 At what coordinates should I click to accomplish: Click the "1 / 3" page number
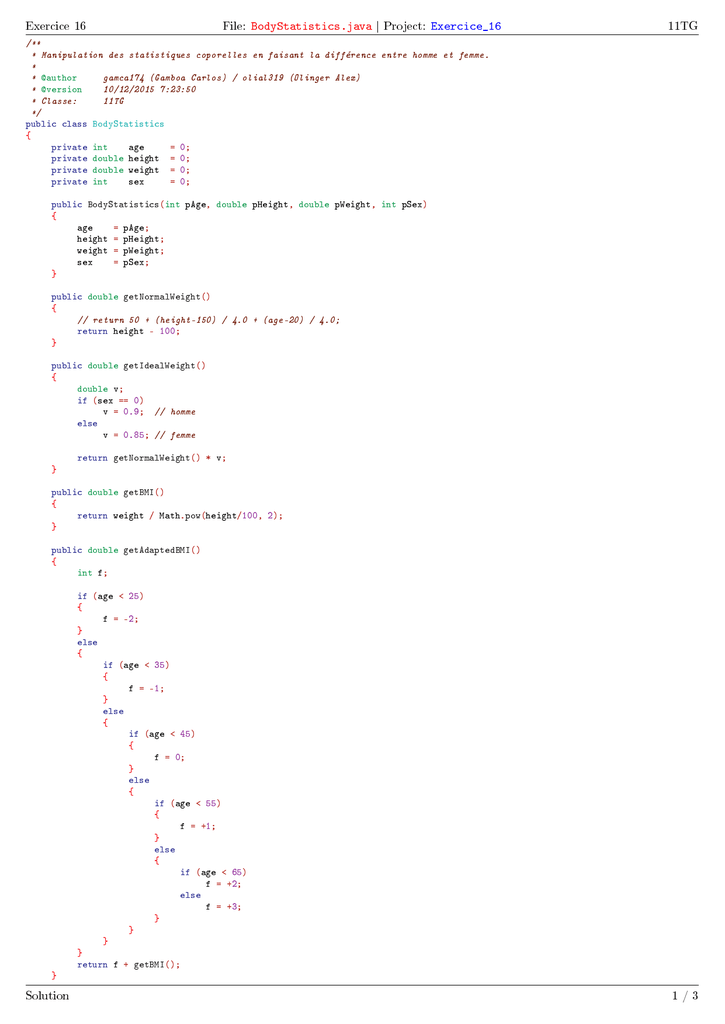(685, 995)
